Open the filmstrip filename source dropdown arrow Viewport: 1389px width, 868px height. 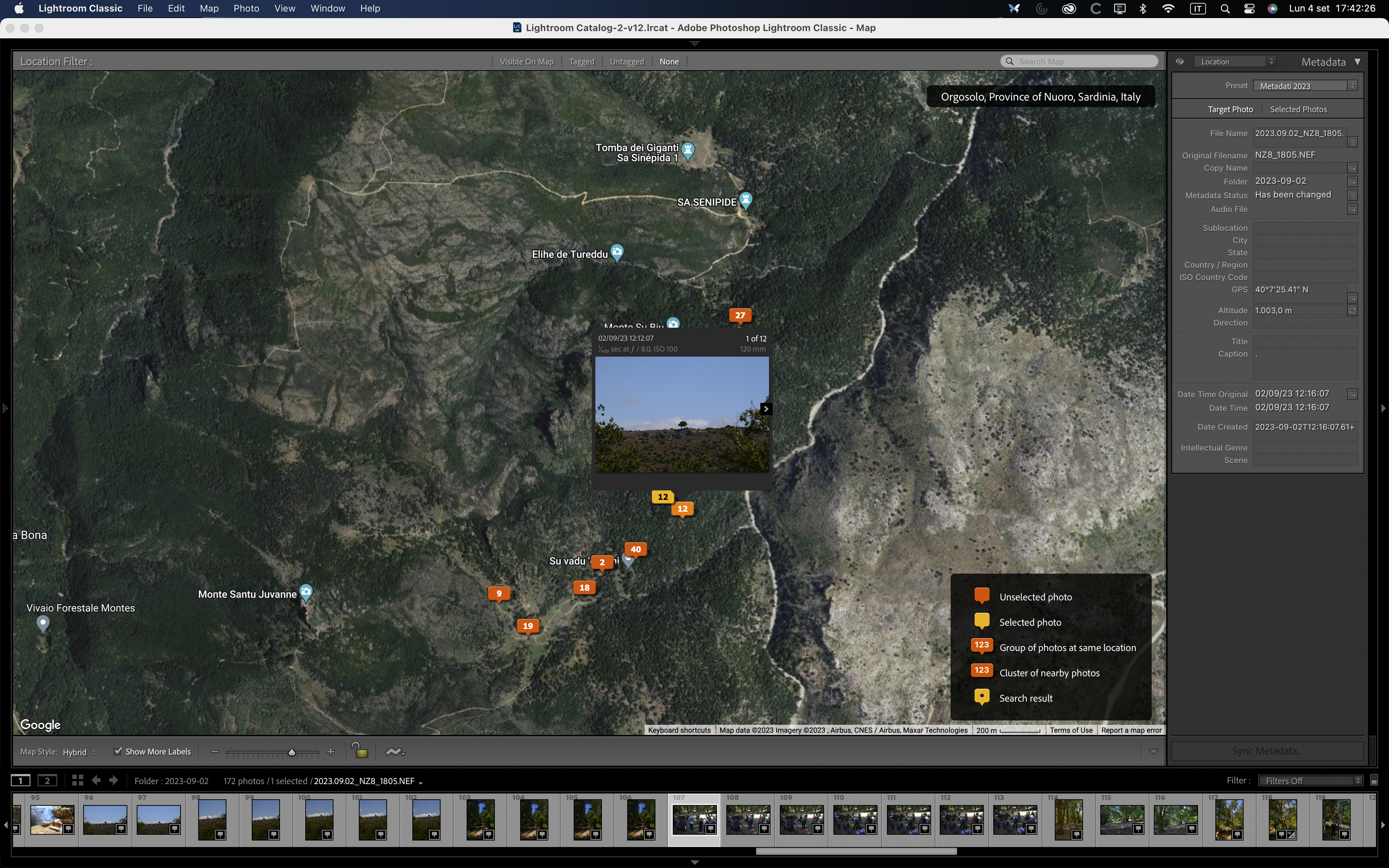pos(421,782)
